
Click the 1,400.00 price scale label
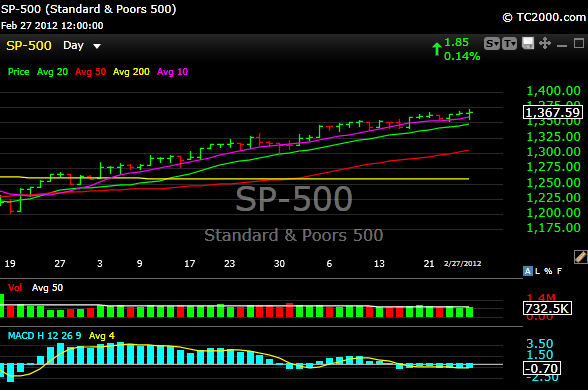click(554, 91)
